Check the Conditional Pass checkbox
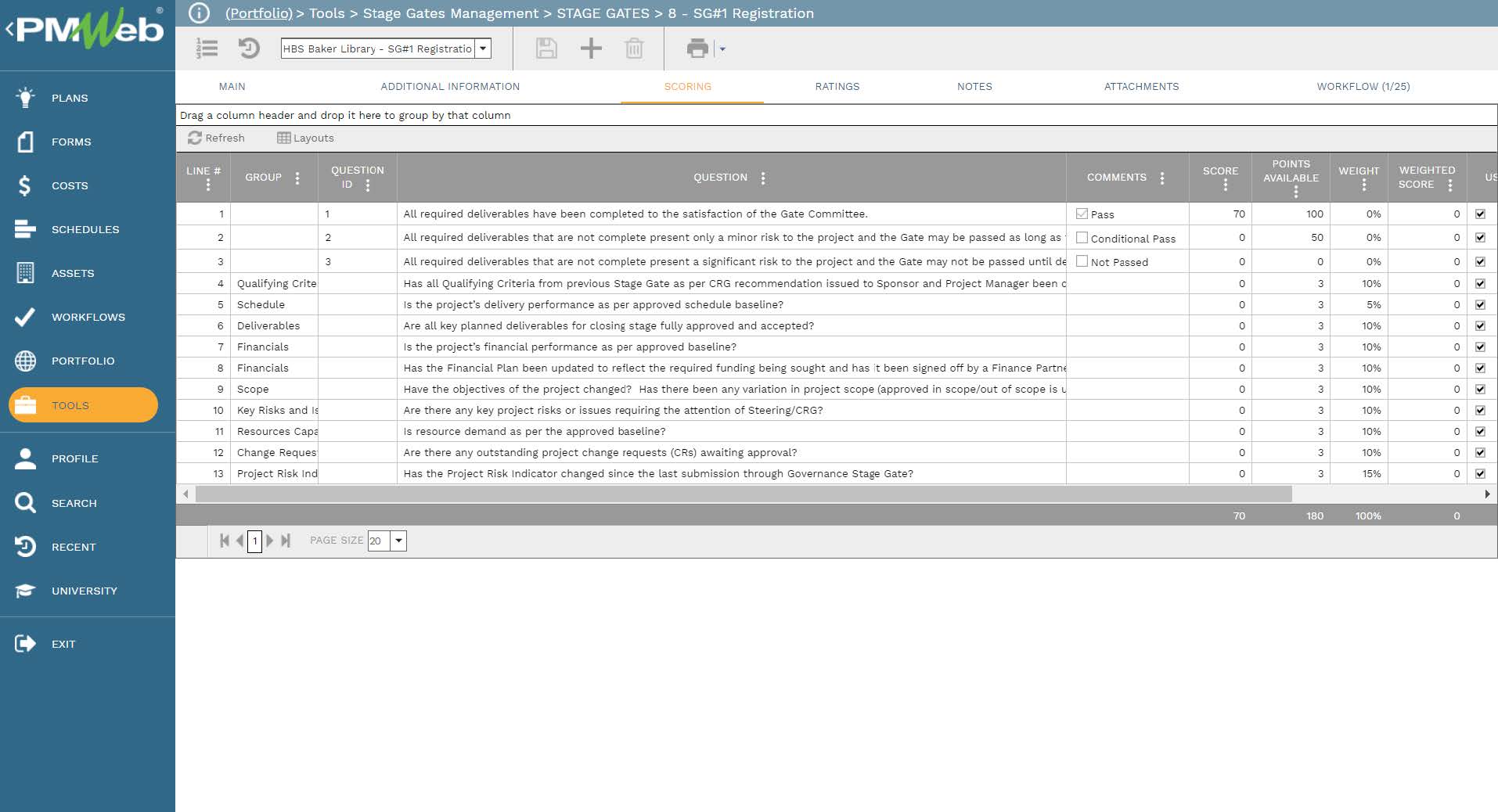 (x=1082, y=238)
